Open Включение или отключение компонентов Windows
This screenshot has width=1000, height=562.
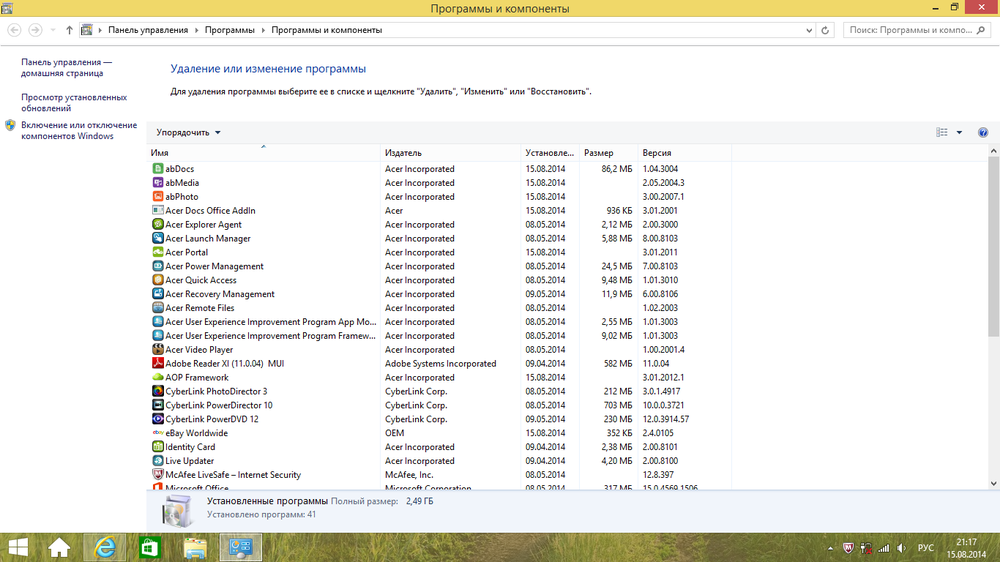coord(79,131)
